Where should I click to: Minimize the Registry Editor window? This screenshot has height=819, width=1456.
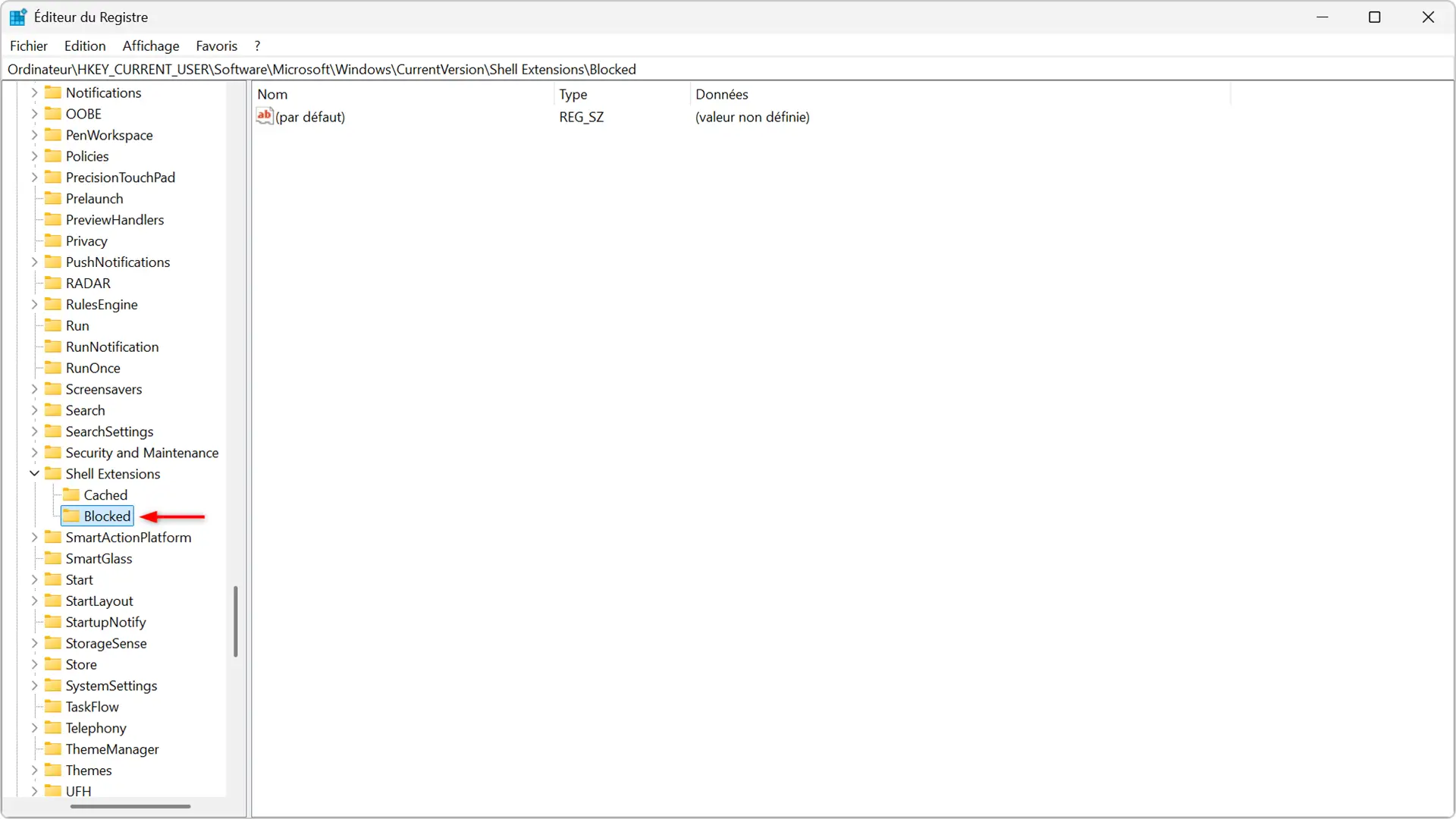click(1323, 17)
